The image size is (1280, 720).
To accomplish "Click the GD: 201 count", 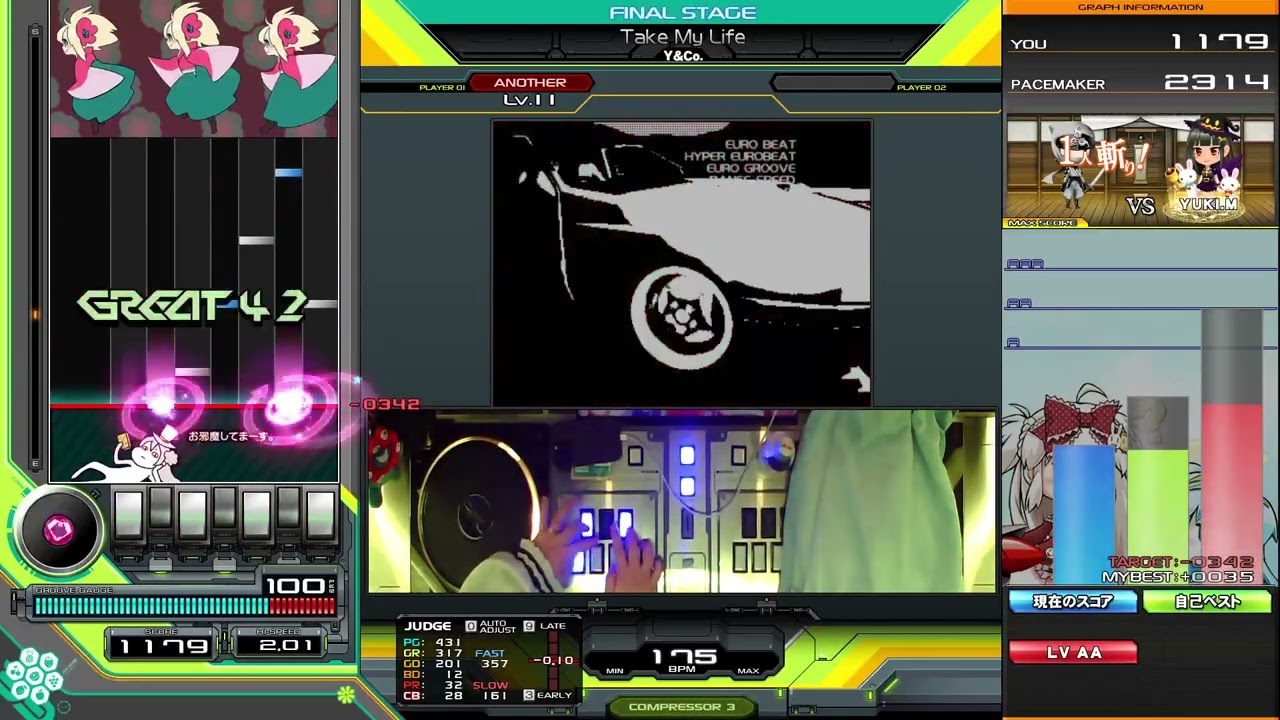I will point(432,664).
